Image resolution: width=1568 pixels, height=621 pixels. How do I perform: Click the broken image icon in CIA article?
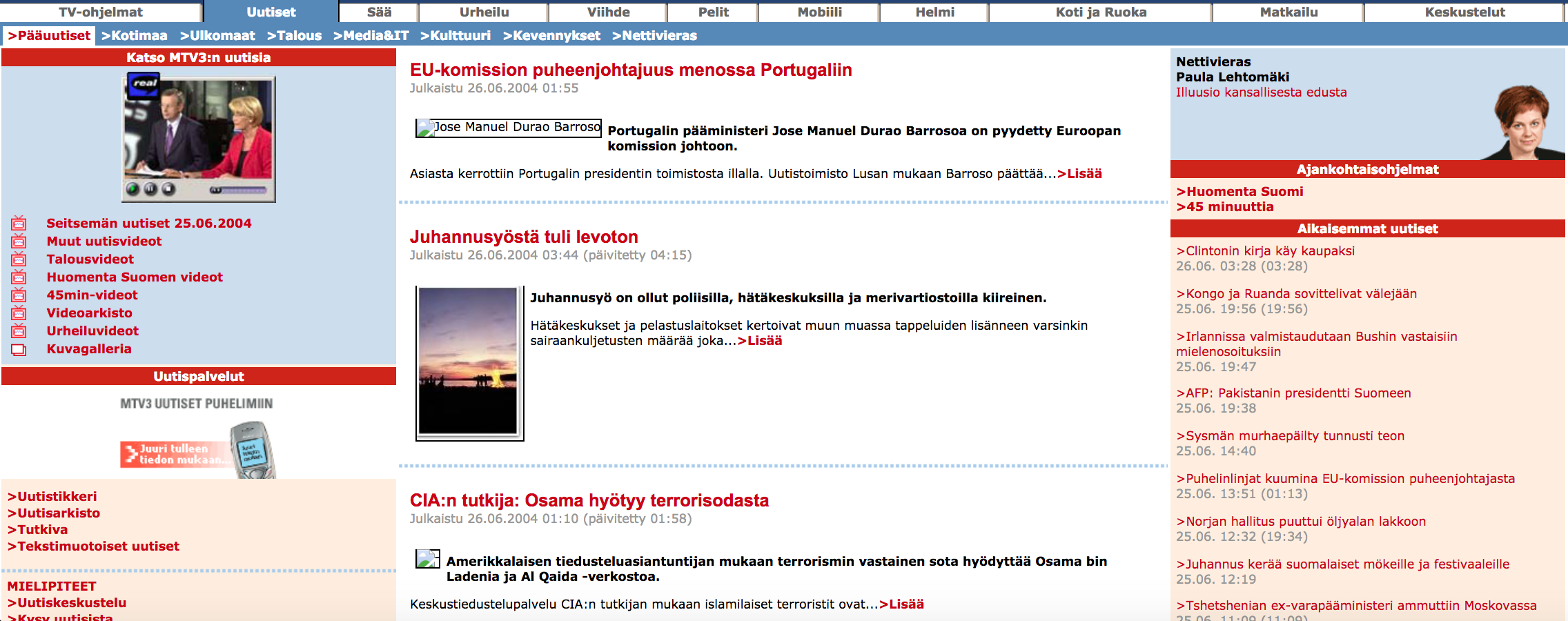coord(427,559)
